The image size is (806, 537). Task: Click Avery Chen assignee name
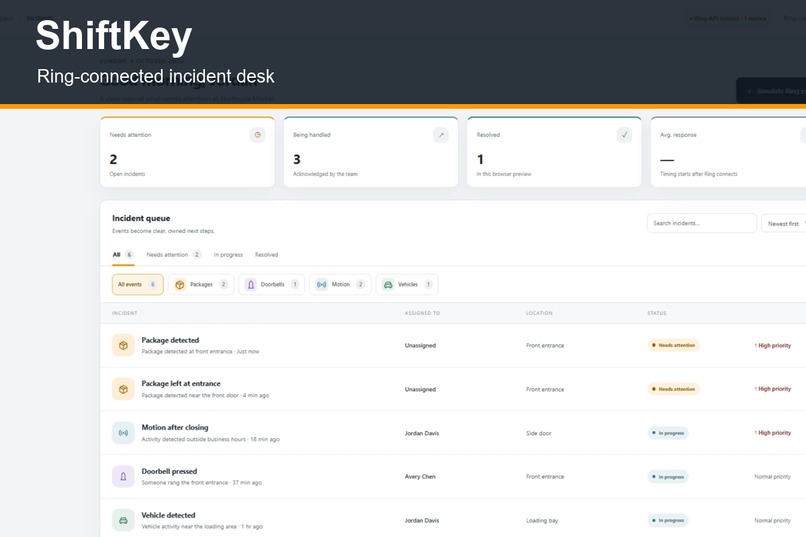pos(420,476)
